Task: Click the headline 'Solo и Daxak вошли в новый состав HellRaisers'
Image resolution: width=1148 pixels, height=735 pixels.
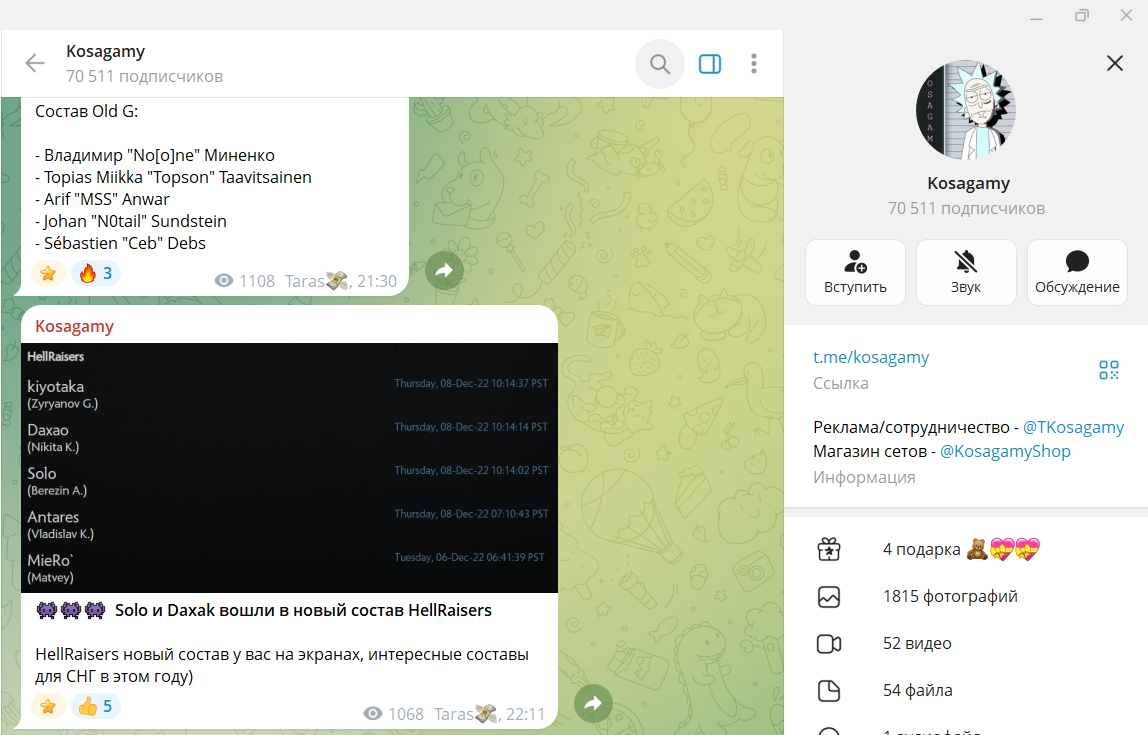Action: (x=303, y=611)
